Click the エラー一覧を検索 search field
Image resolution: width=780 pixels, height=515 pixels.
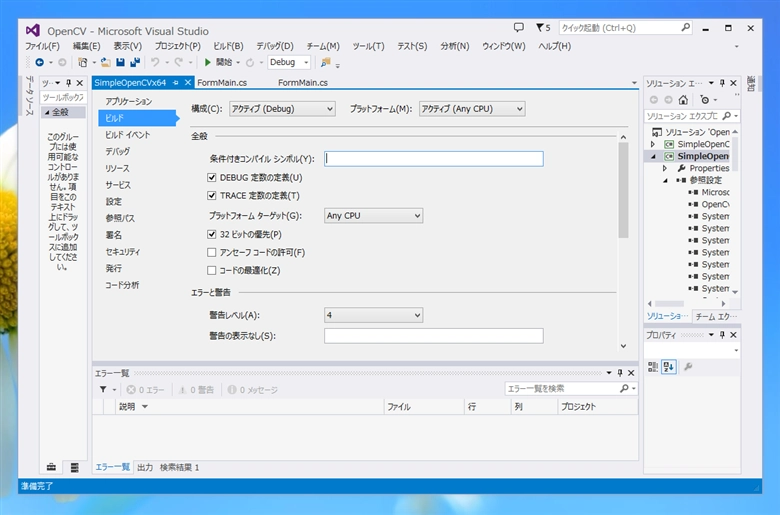pyautogui.click(x=562, y=389)
